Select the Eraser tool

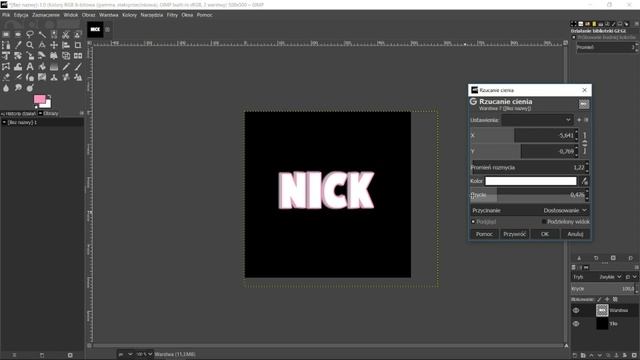click(6, 77)
